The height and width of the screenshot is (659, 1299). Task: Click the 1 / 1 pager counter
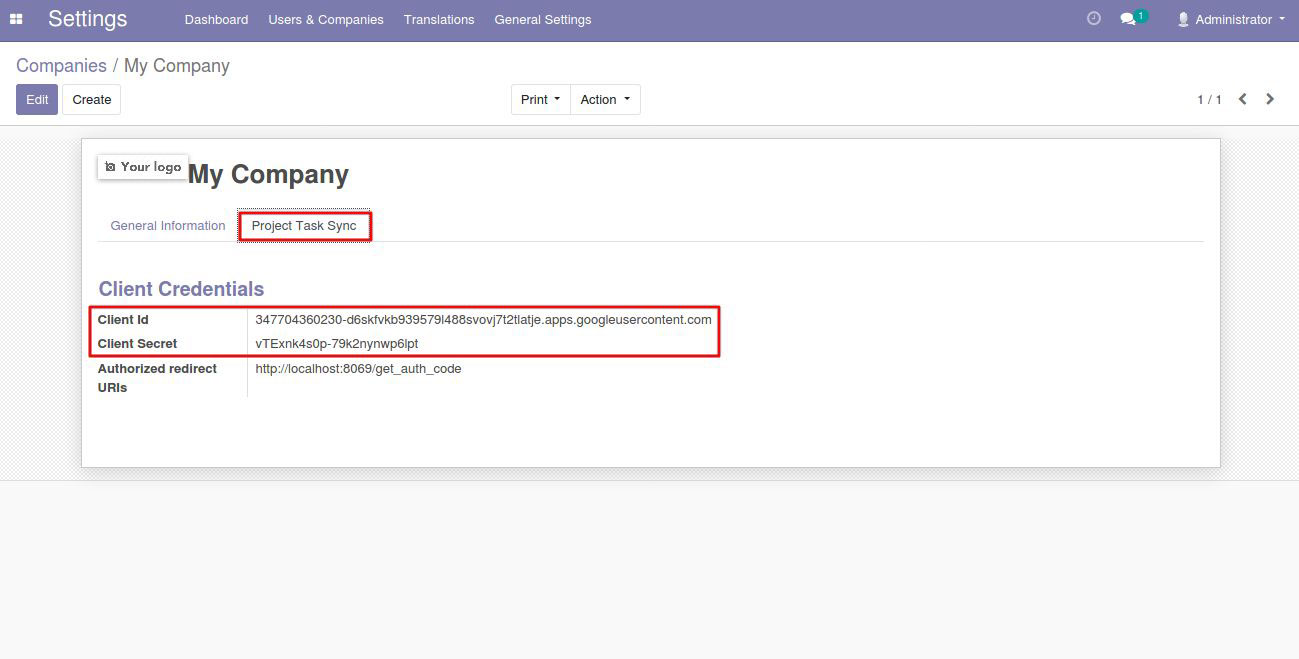click(1210, 99)
